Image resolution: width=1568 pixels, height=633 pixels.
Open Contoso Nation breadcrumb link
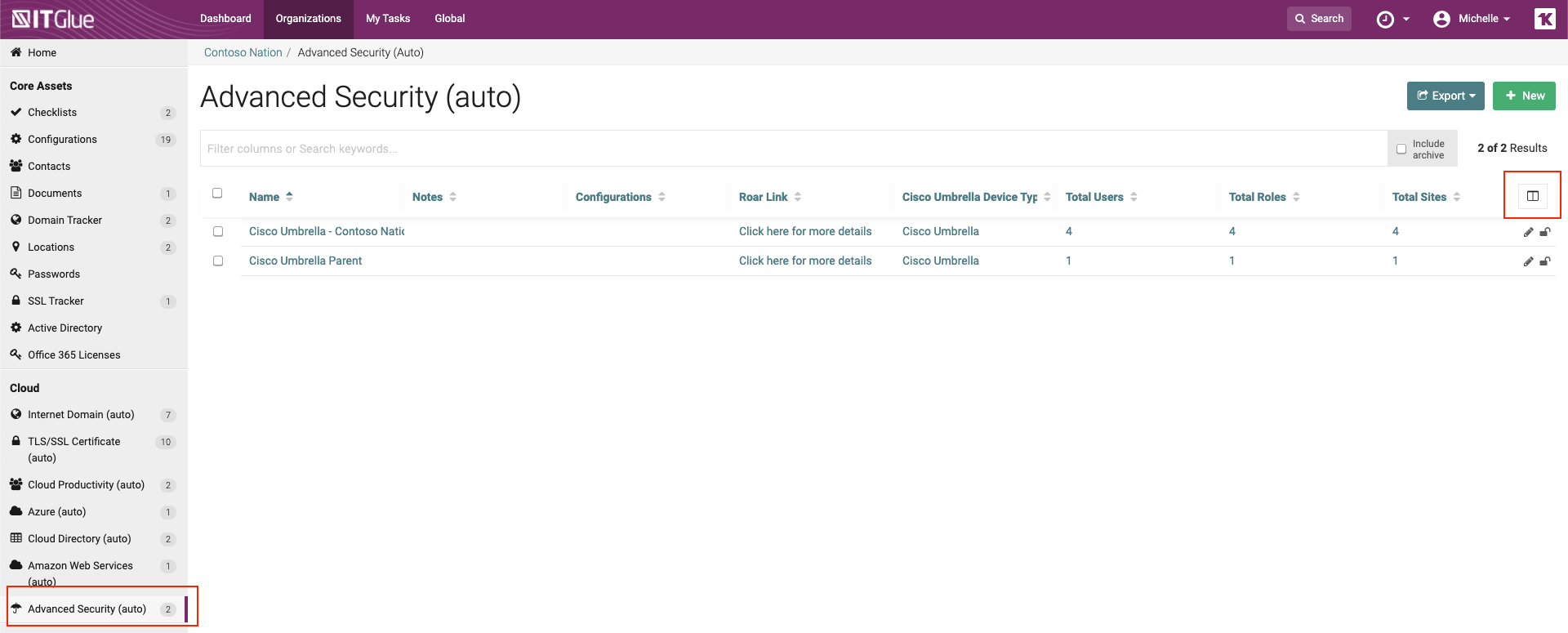(243, 52)
